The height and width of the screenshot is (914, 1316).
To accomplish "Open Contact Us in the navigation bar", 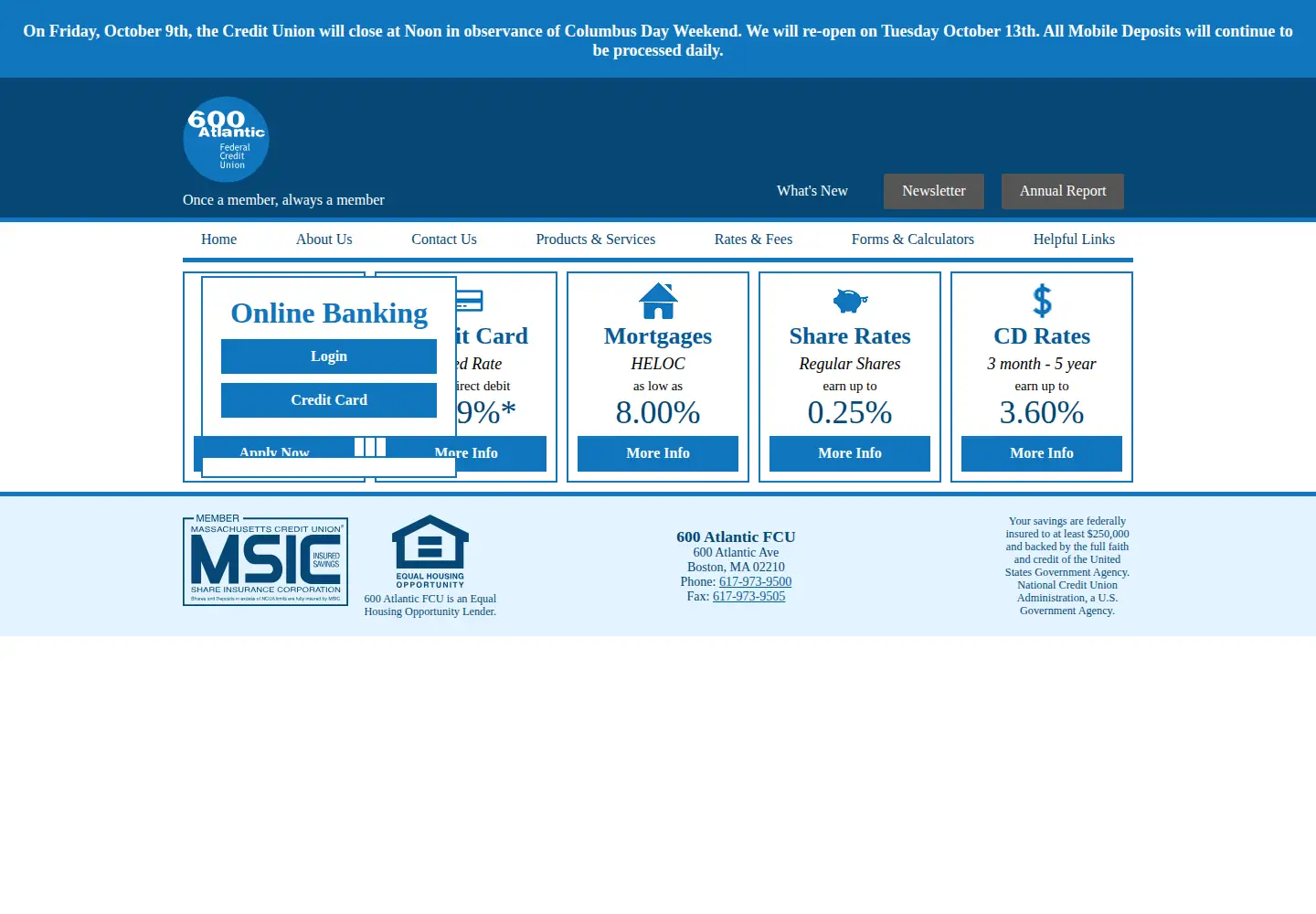I will [444, 239].
